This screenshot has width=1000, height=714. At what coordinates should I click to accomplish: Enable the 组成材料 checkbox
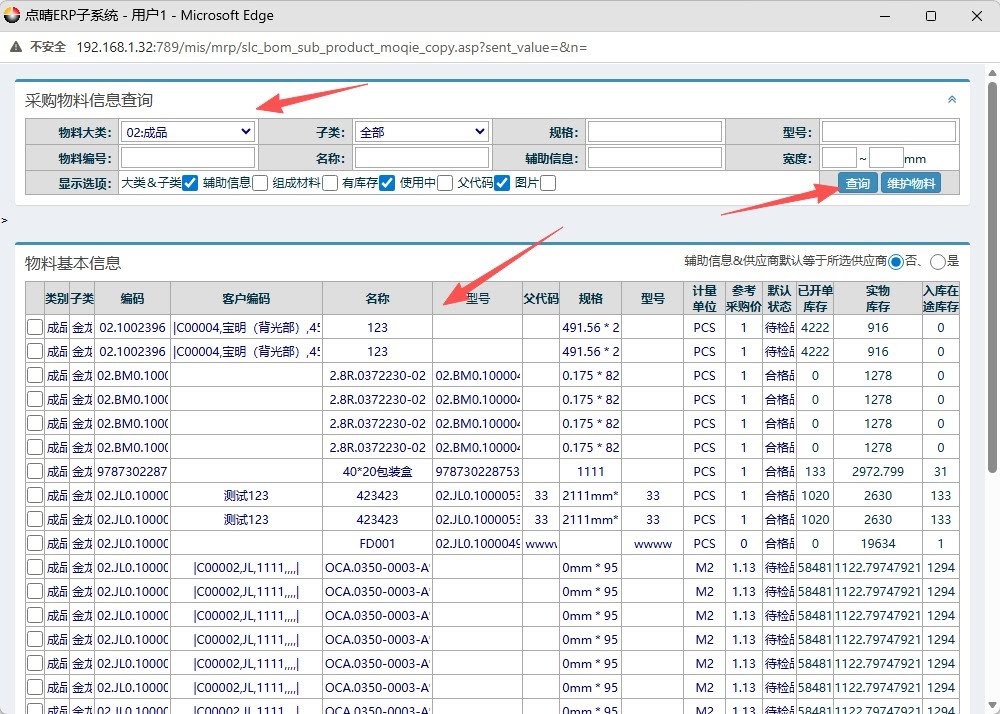330,184
